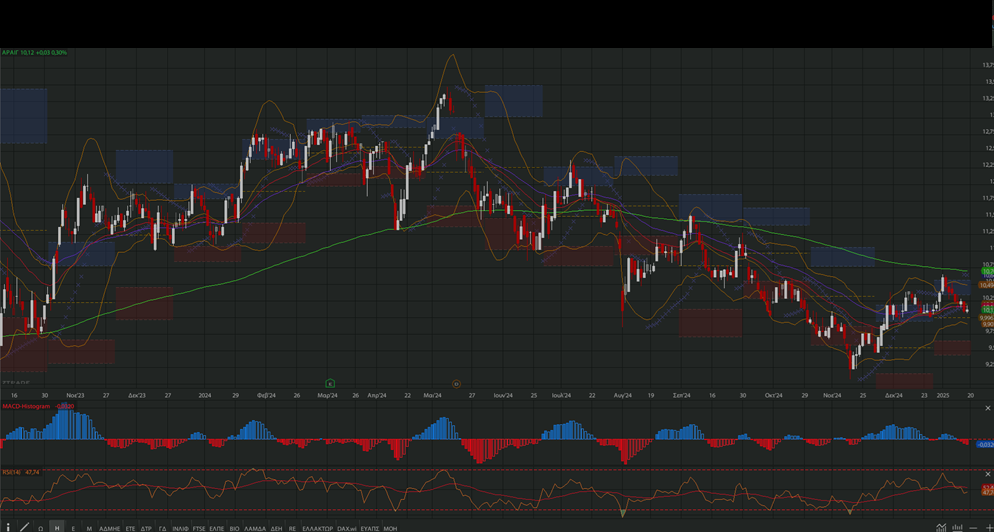
Task: Zoom out with the minus icon
Action: point(974,528)
